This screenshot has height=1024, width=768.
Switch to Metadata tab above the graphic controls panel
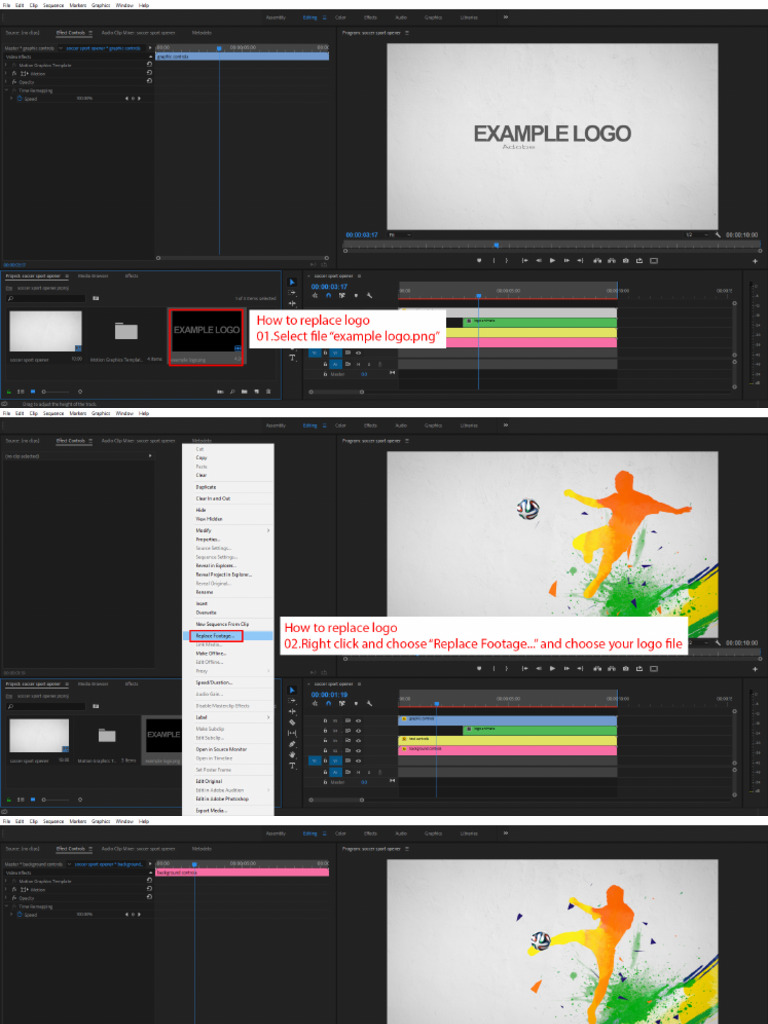[x=202, y=33]
